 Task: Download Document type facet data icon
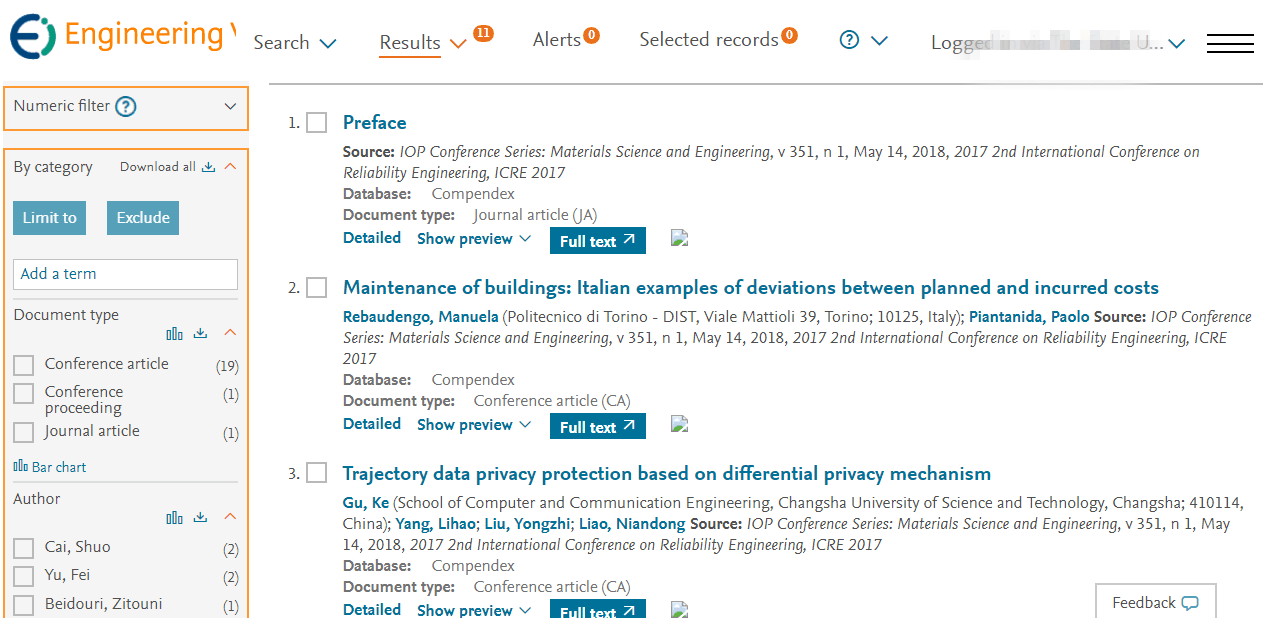coord(200,333)
